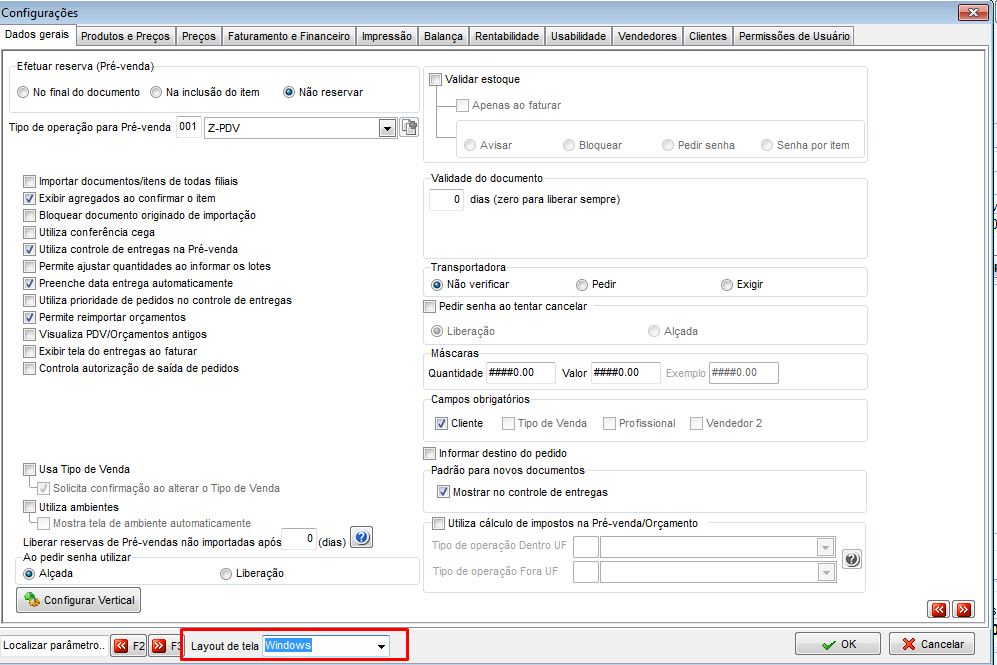Click Tipo de operação code field 001
Viewport: 997px width, 665px height.
pyautogui.click(x=189, y=127)
